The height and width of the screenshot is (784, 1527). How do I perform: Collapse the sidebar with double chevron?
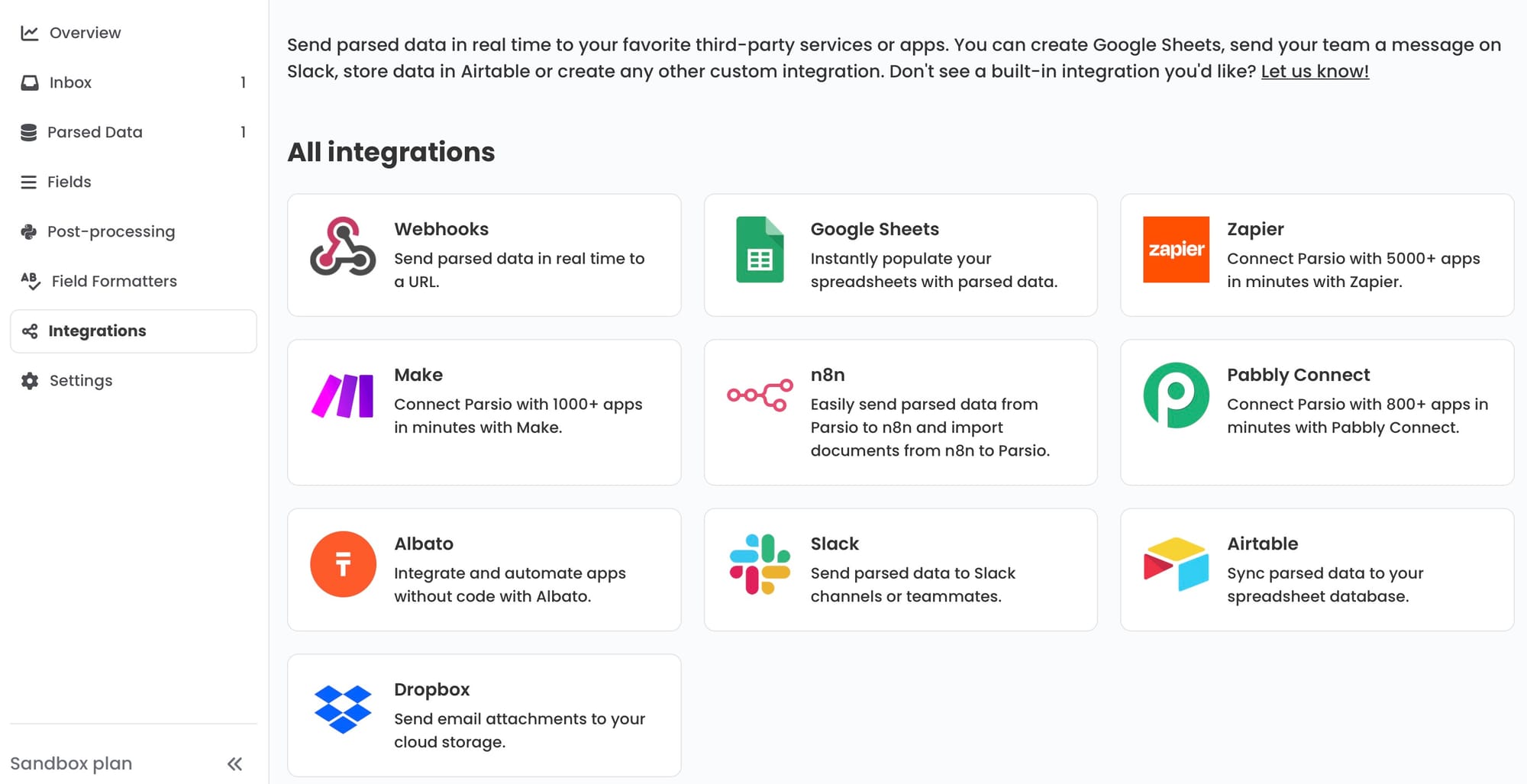(x=234, y=764)
